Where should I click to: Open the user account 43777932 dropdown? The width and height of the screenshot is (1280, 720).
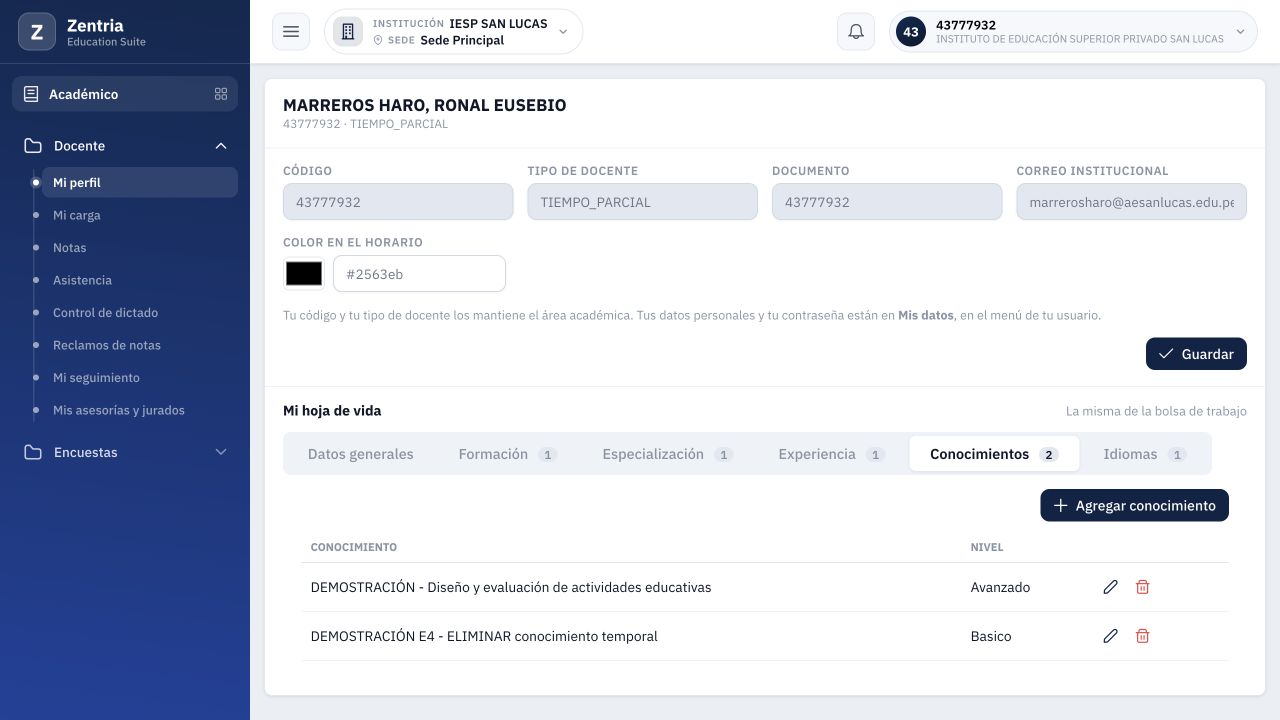[x=1073, y=32]
